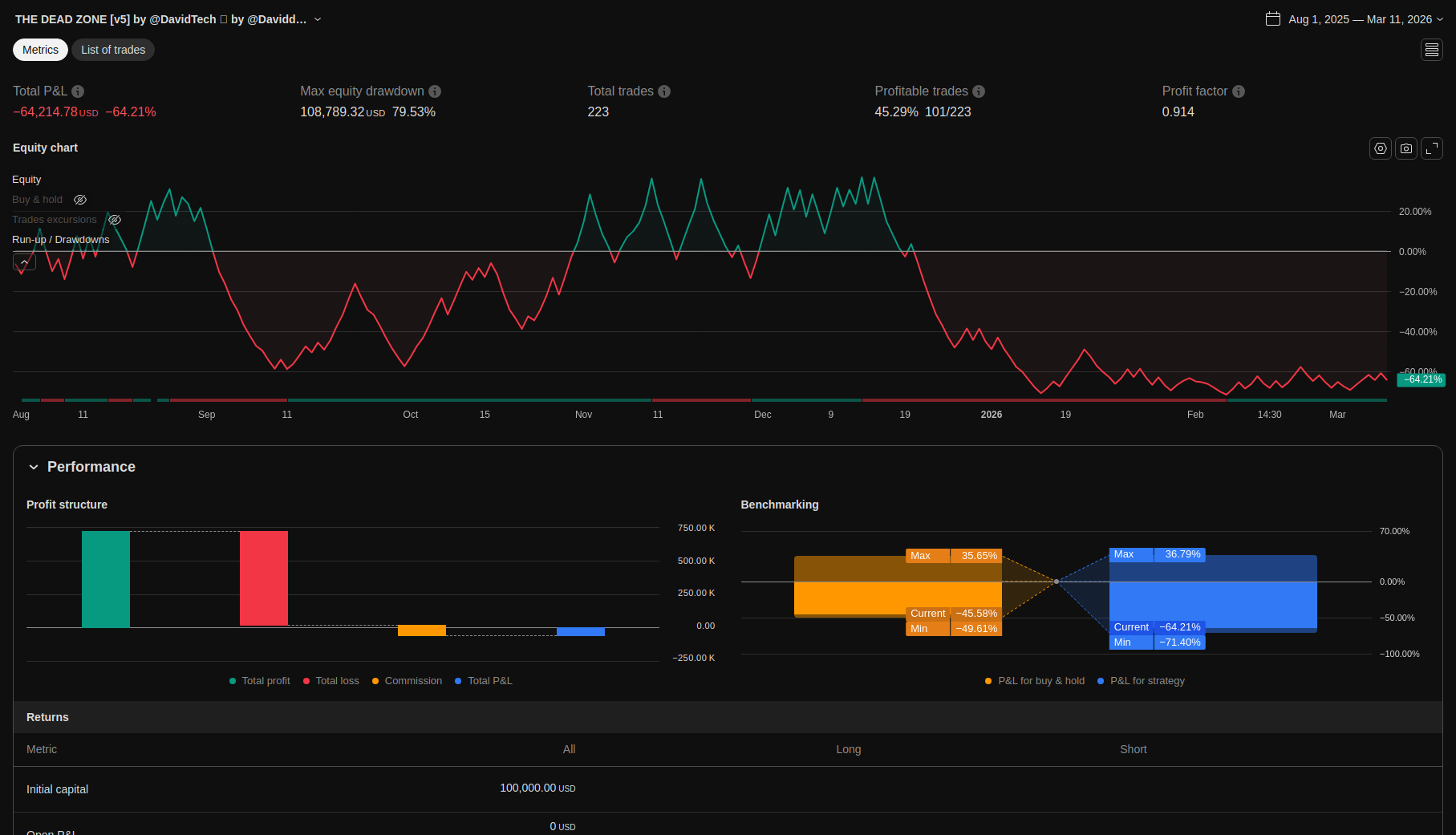The height and width of the screenshot is (835, 1456).
Task: Expand equity chart to fullscreen
Action: click(1431, 148)
